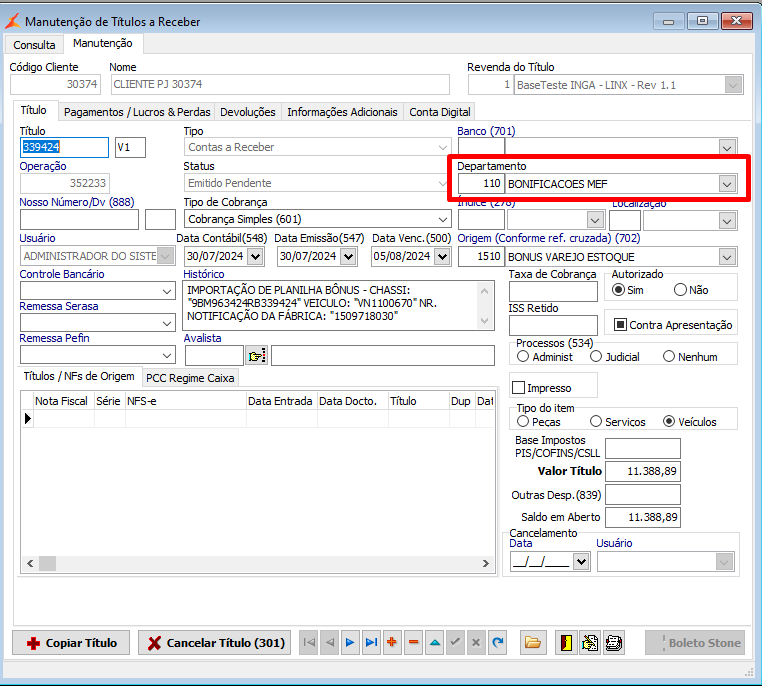762x686 pixels.
Task: Click horizontal scrollbar right arrow in grid
Action: tap(485, 564)
